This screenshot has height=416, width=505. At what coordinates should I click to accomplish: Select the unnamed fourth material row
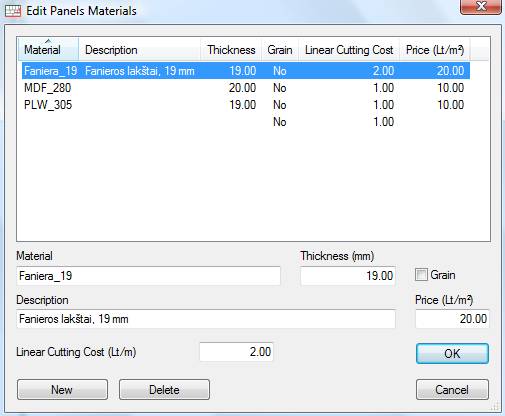[x=246, y=122]
